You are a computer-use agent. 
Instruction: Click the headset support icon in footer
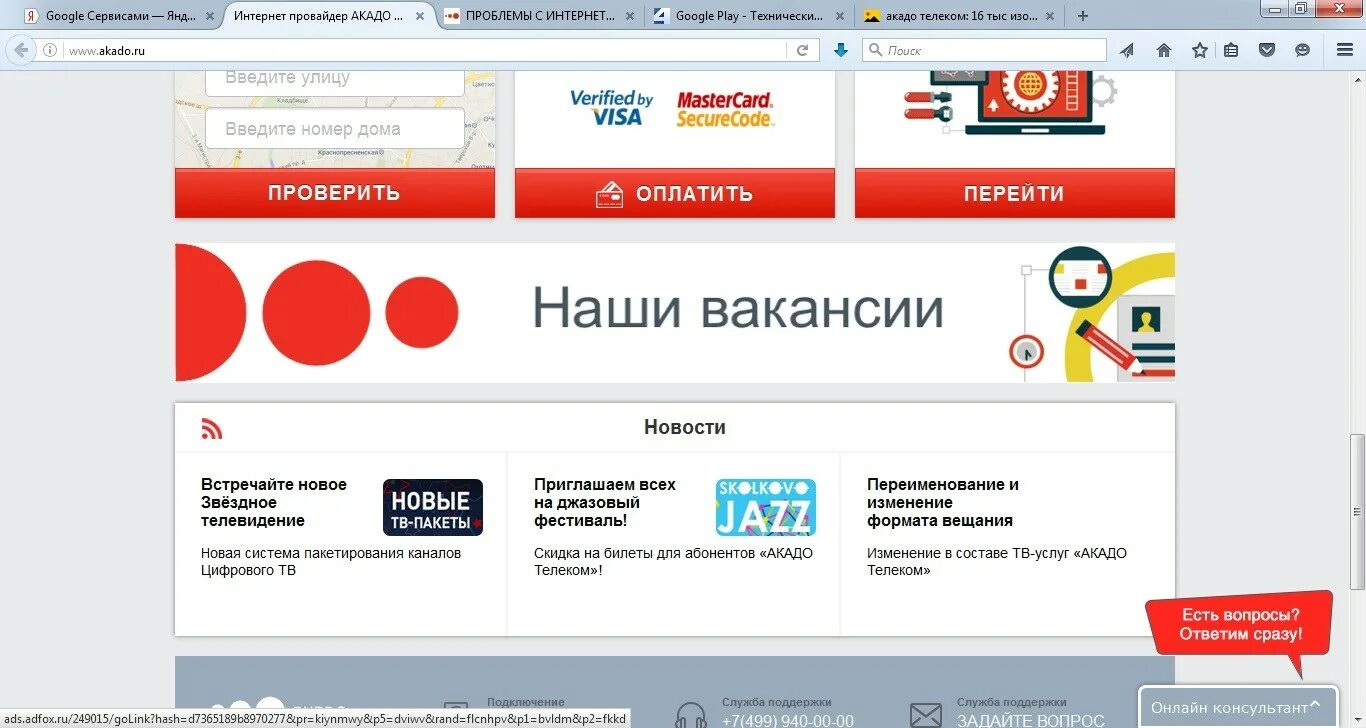click(690, 715)
